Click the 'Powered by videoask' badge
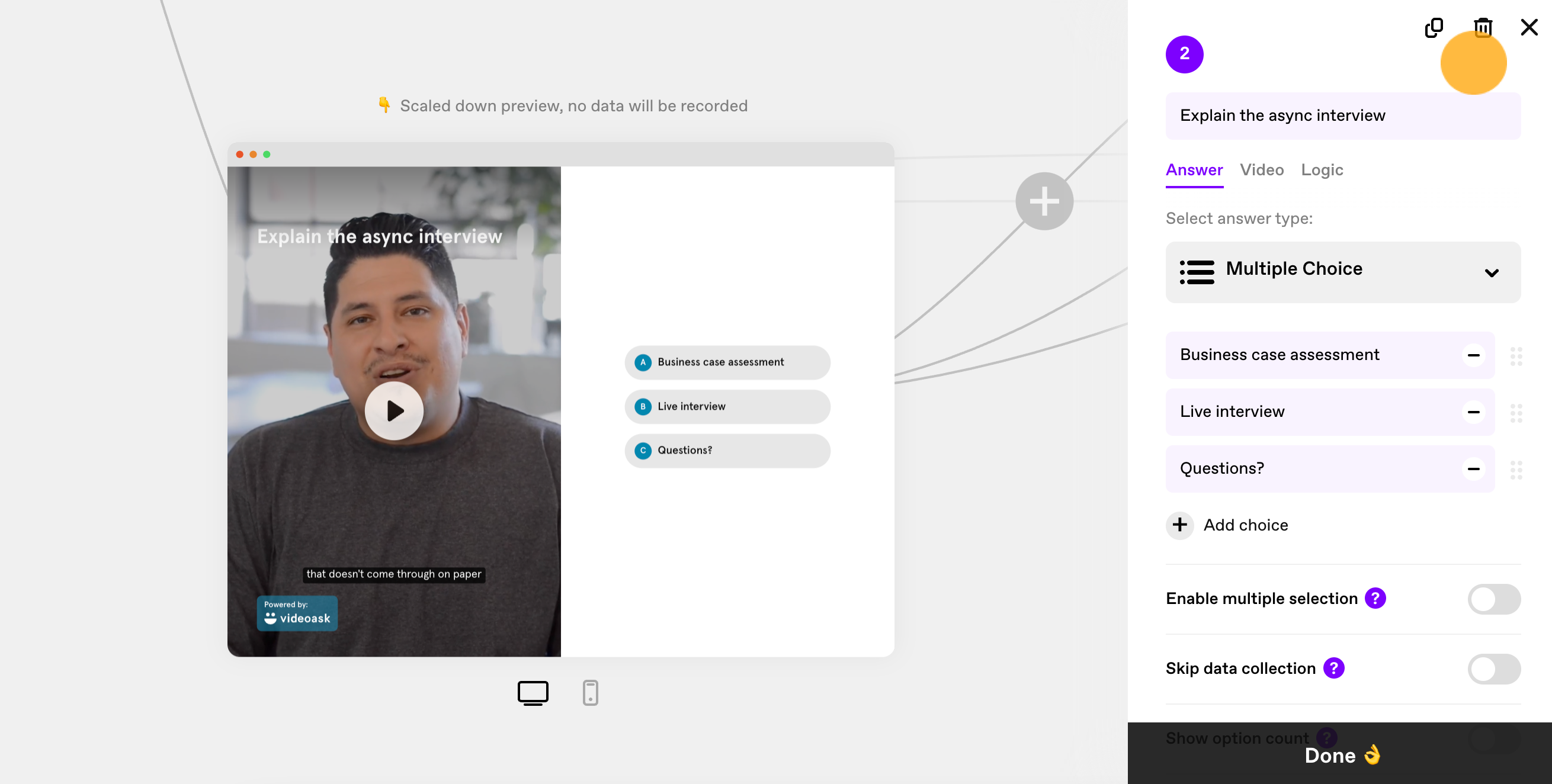Viewport: 1552px width, 784px height. coord(296,613)
